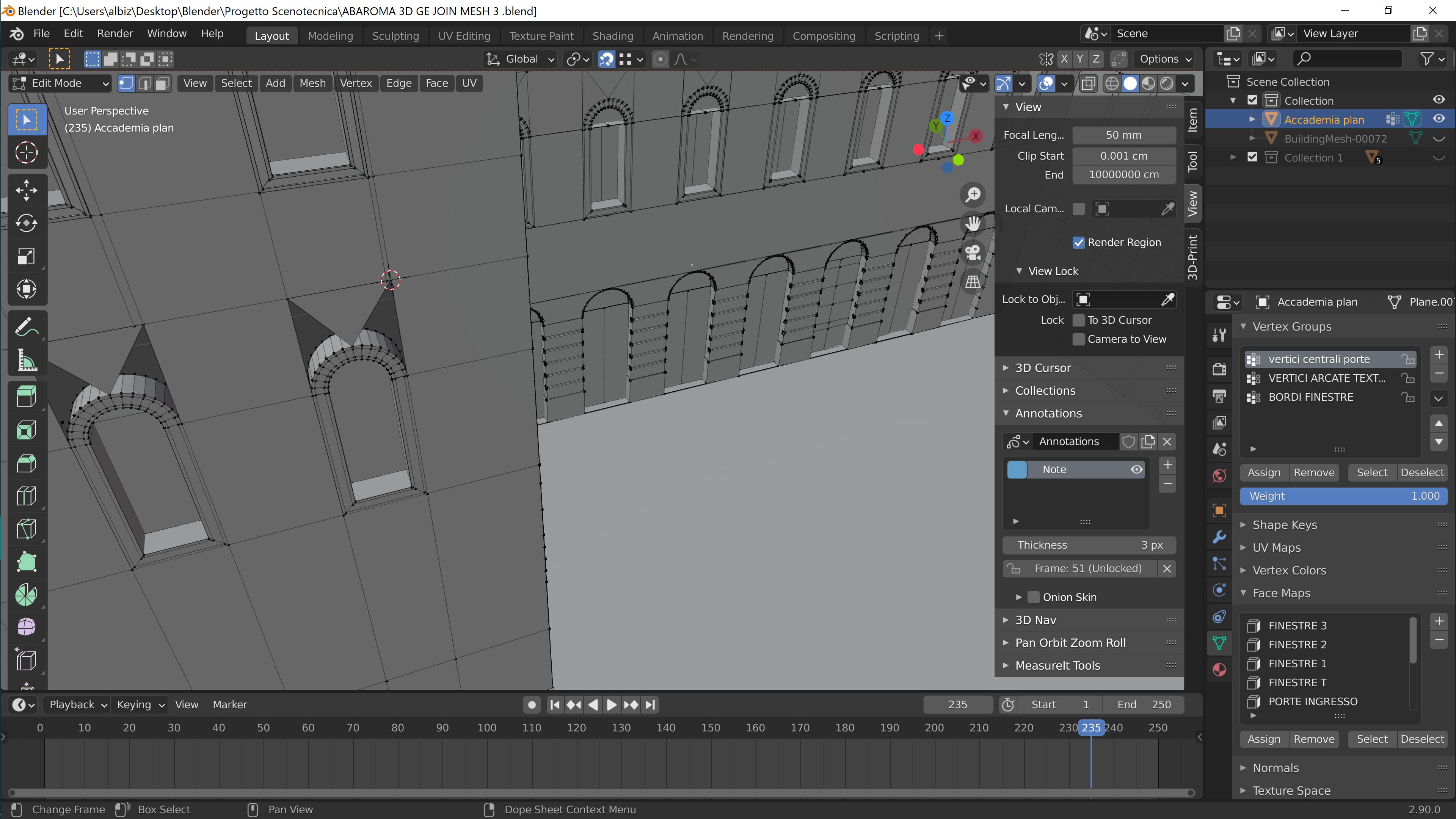Choose the Smooth vertices tool
Image resolution: width=1456 pixels, height=819 pixels.
tap(27, 628)
